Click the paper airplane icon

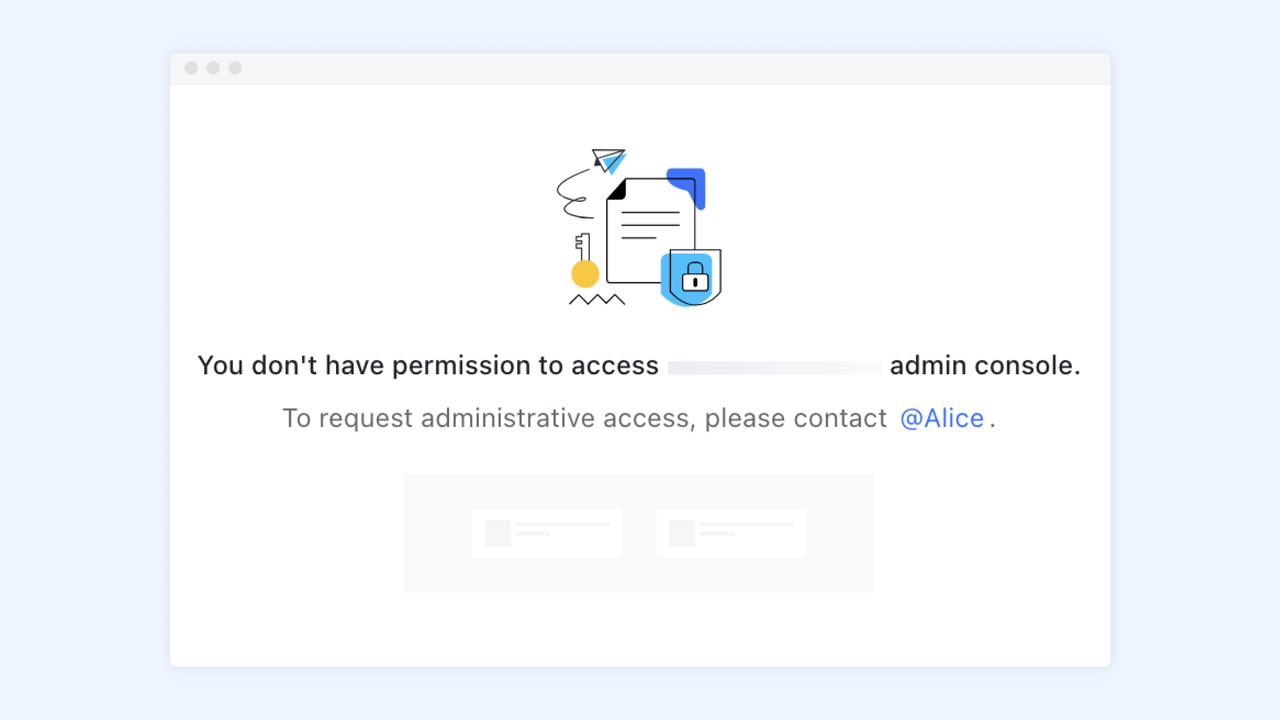pyautogui.click(x=608, y=160)
